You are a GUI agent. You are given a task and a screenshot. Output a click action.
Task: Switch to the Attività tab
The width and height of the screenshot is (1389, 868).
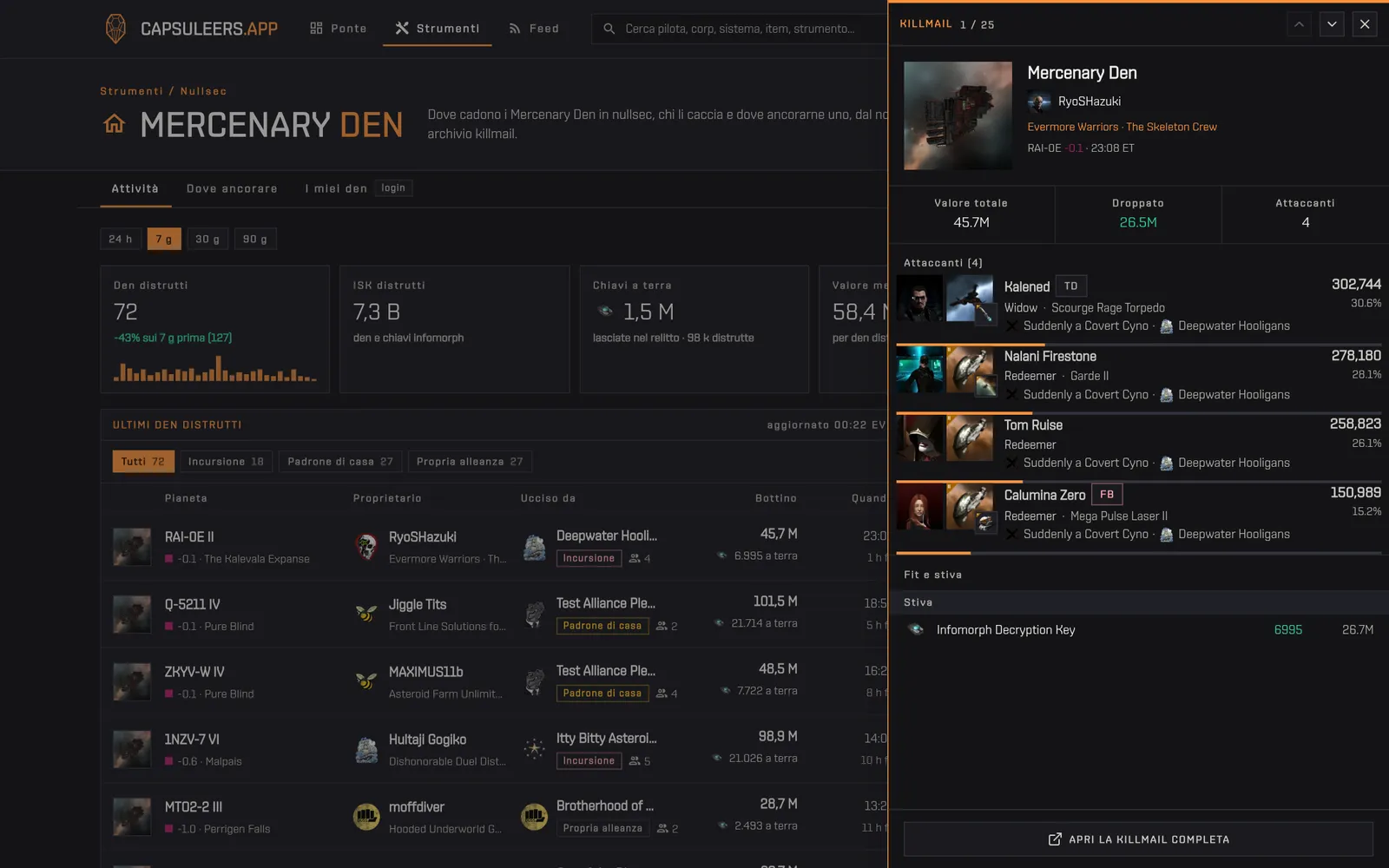135,188
